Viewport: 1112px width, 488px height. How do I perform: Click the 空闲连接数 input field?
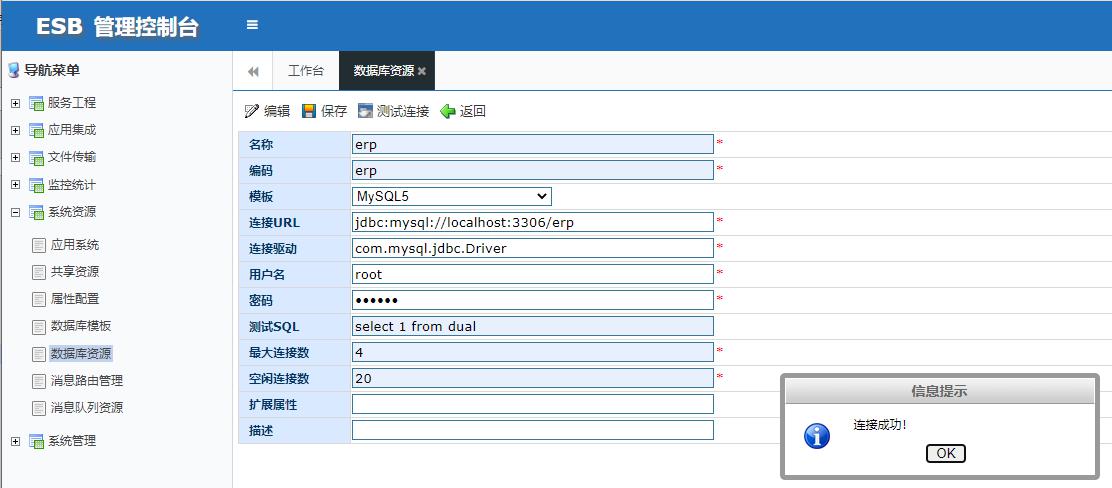[x=533, y=378]
